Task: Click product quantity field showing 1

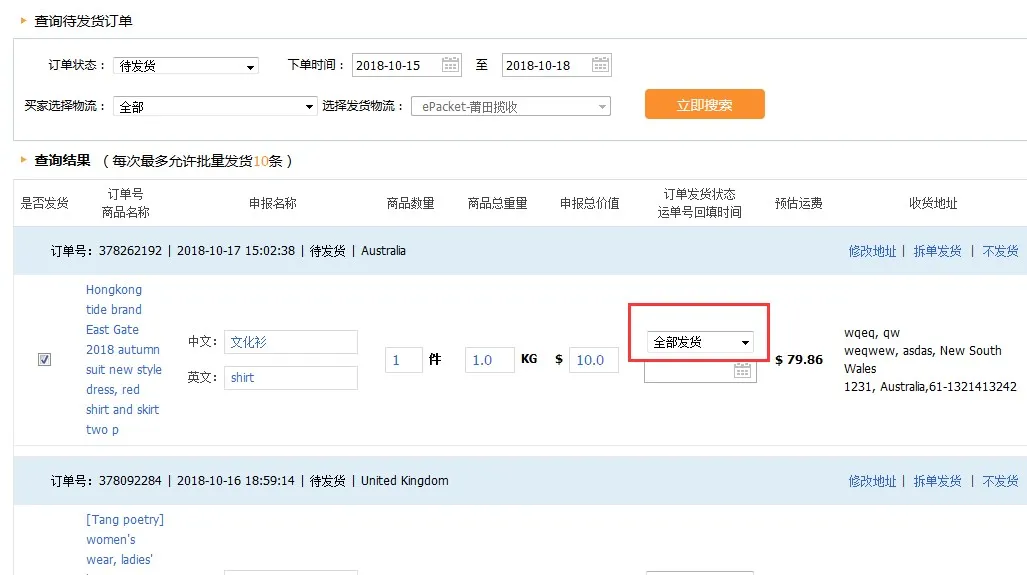Action: pyautogui.click(x=403, y=360)
